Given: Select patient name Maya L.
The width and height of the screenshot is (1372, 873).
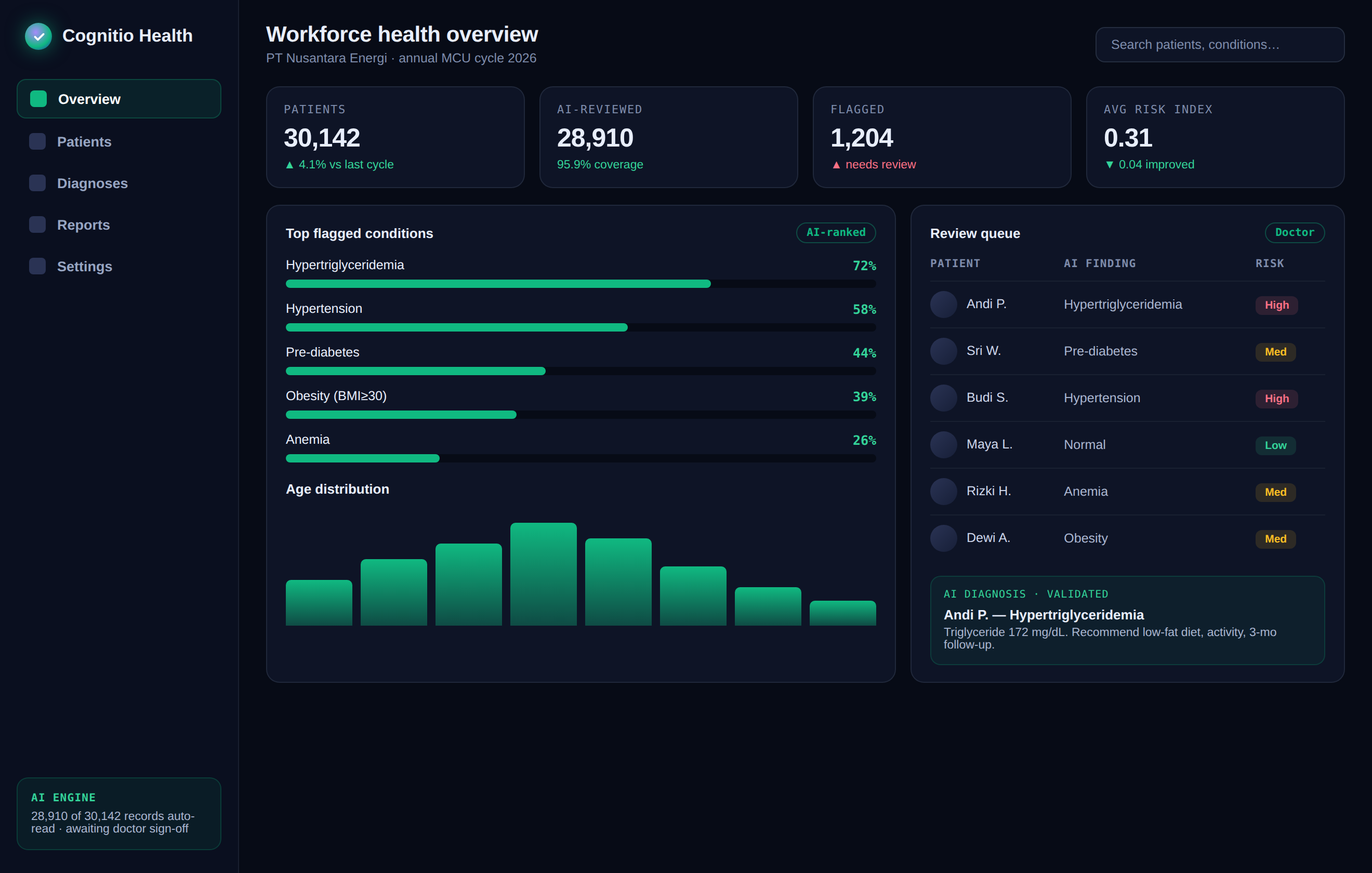Looking at the screenshot, I should click(989, 444).
